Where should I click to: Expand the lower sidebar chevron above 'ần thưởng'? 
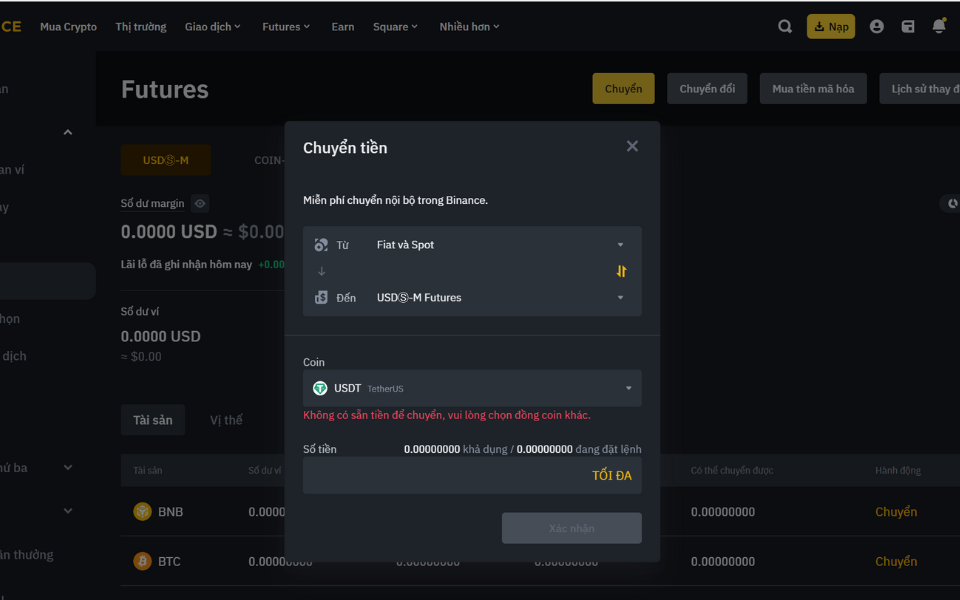click(67, 511)
